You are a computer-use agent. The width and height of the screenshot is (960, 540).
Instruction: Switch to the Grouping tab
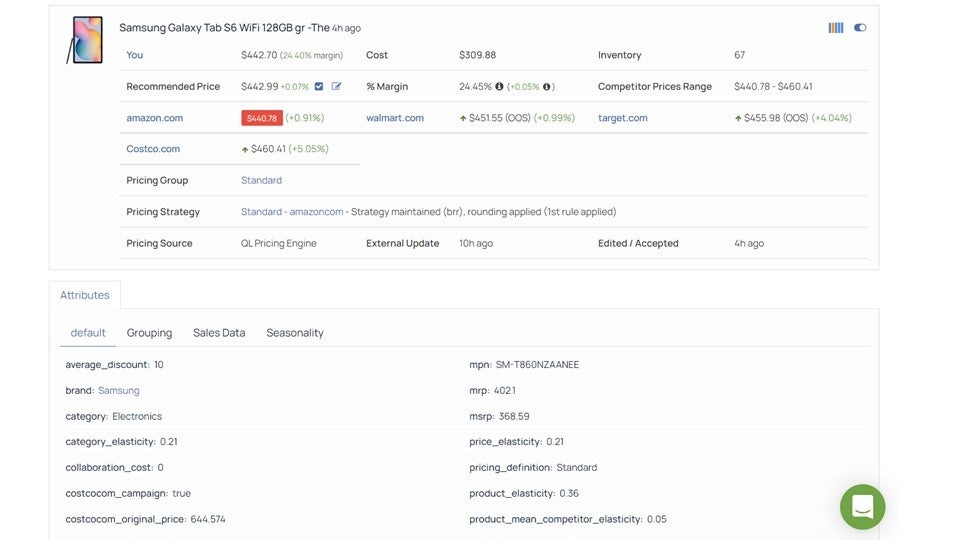pos(149,333)
